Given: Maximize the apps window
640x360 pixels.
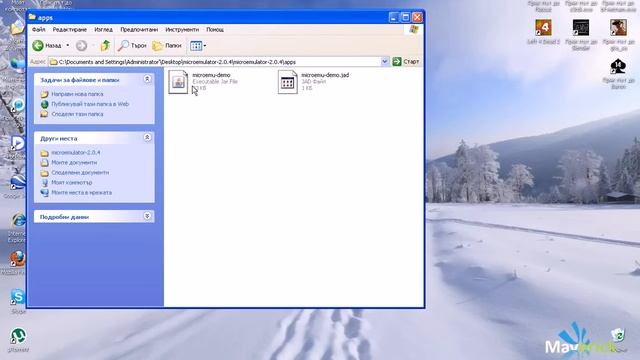Looking at the screenshot, I should click(x=405, y=17).
